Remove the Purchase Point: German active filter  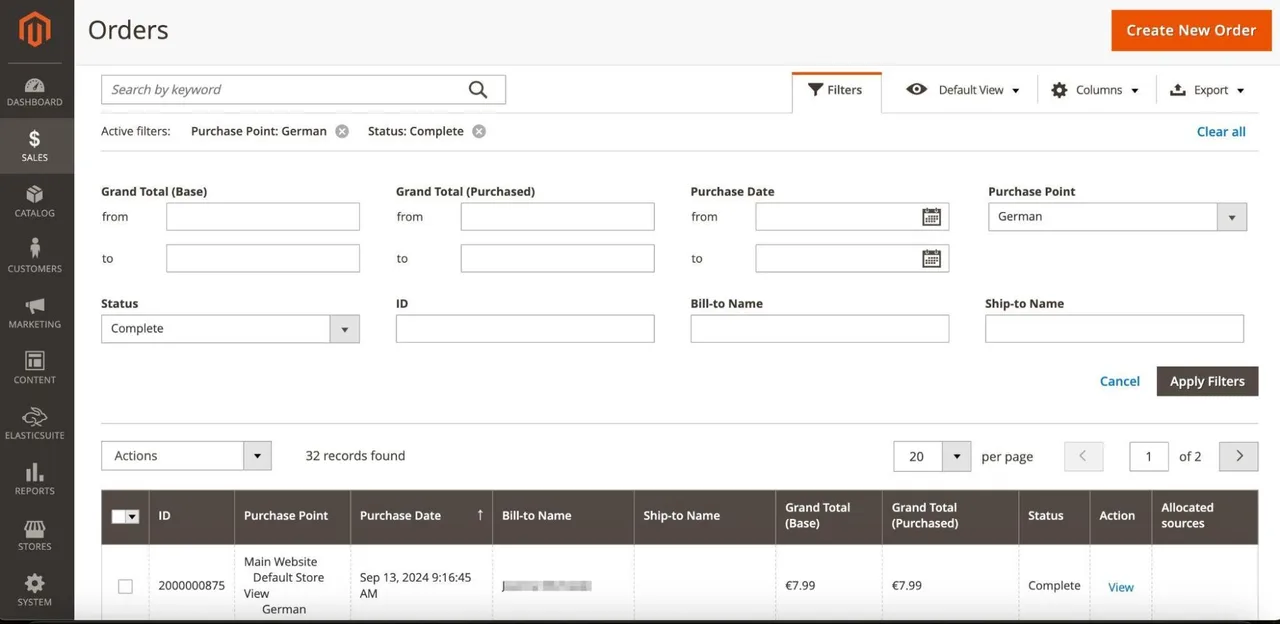(342, 131)
